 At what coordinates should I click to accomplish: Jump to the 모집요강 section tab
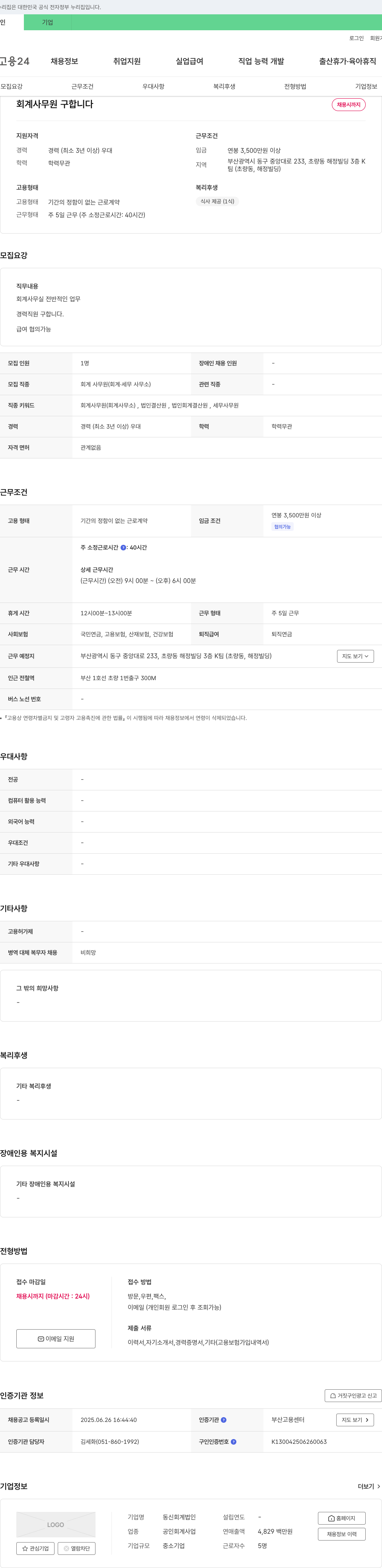tap(12, 86)
